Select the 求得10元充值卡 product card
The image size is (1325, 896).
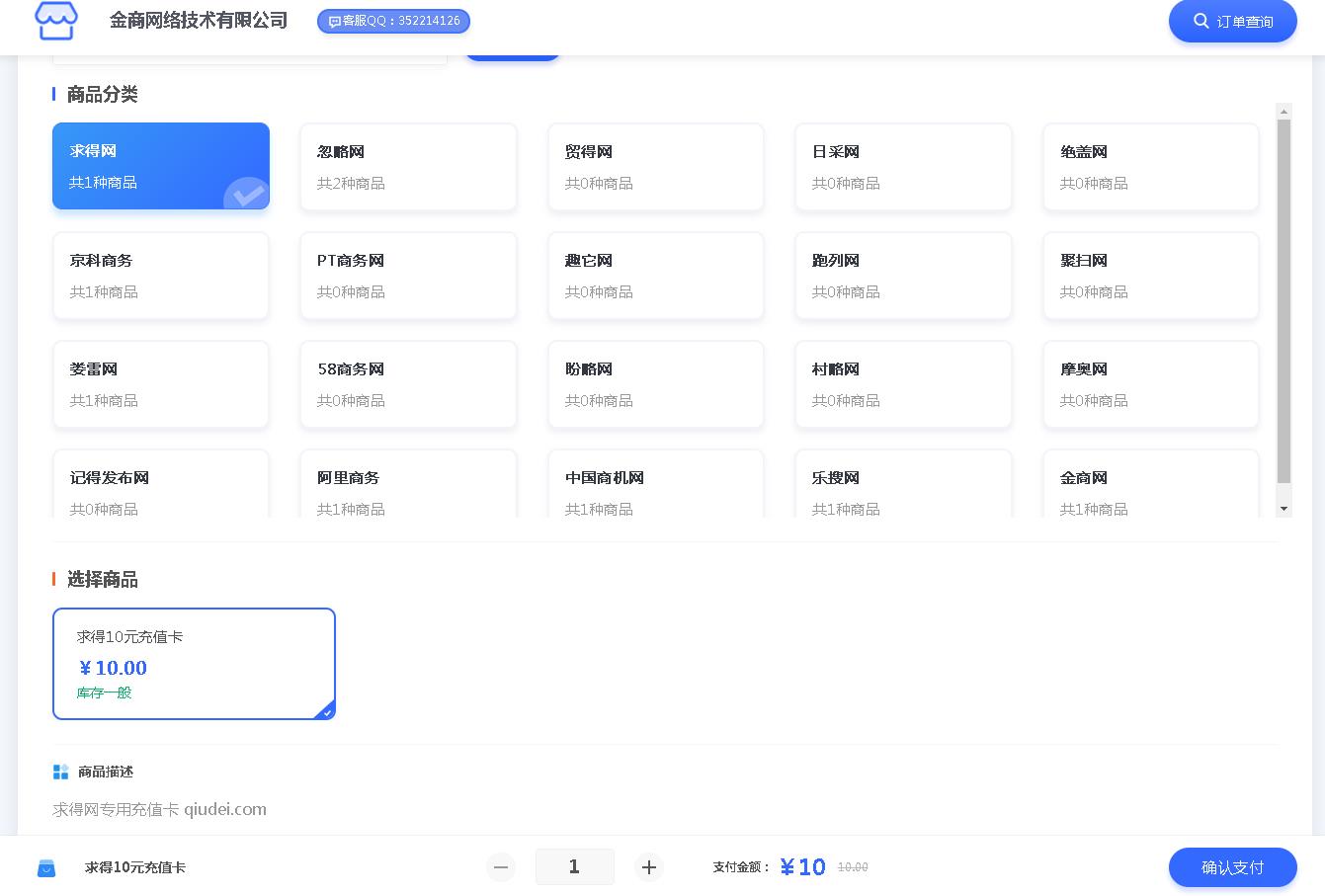[x=194, y=664]
